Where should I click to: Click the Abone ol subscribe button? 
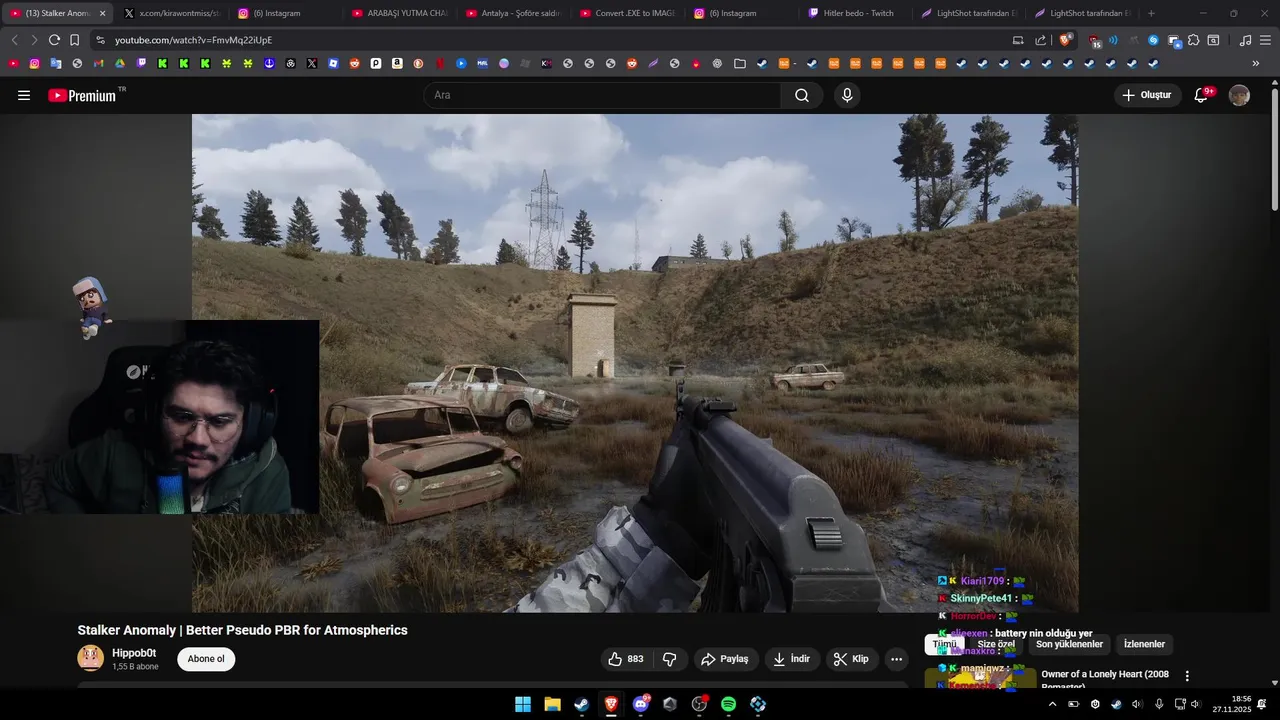click(206, 659)
